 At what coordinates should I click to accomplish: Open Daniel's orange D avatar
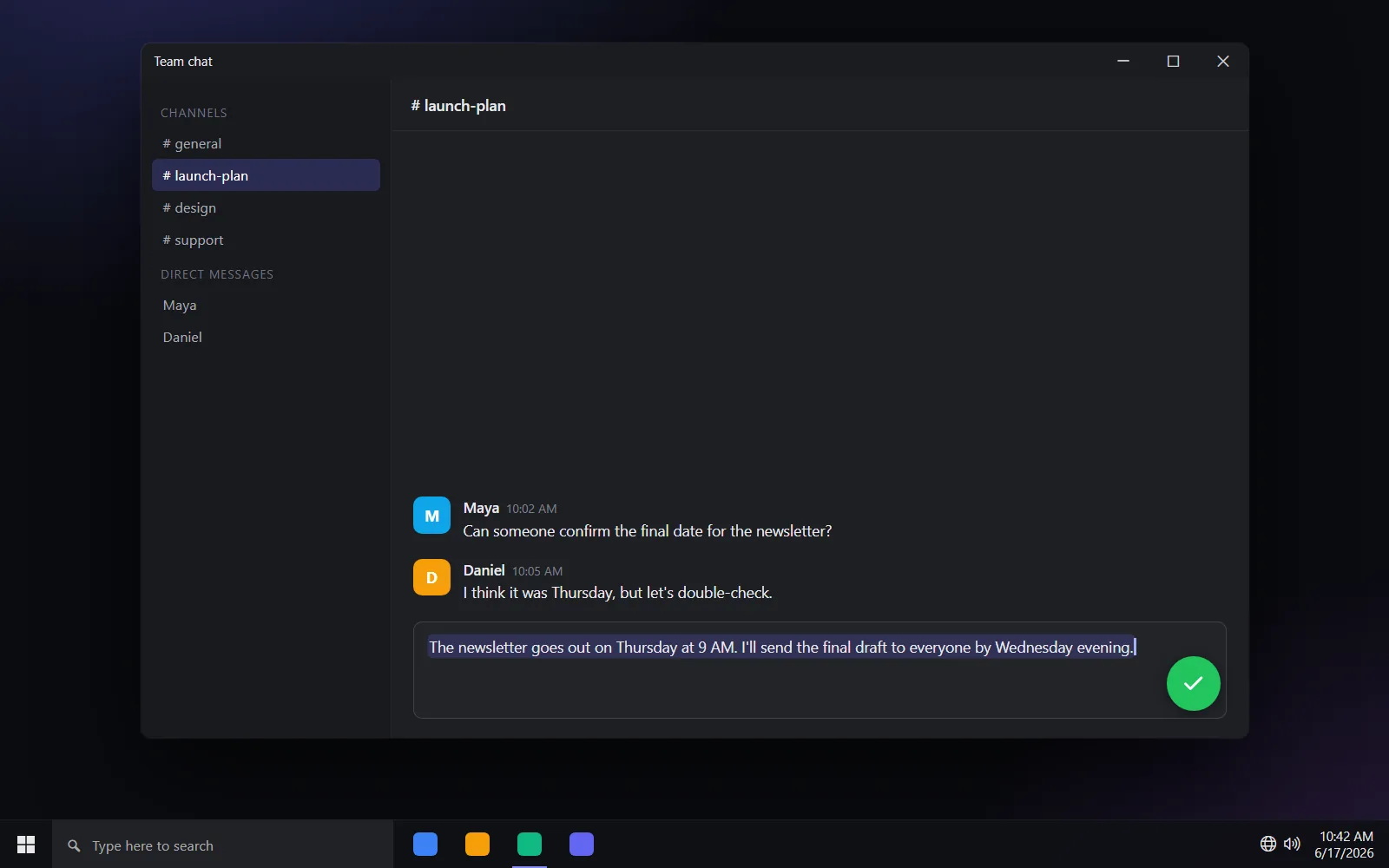(x=431, y=577)
